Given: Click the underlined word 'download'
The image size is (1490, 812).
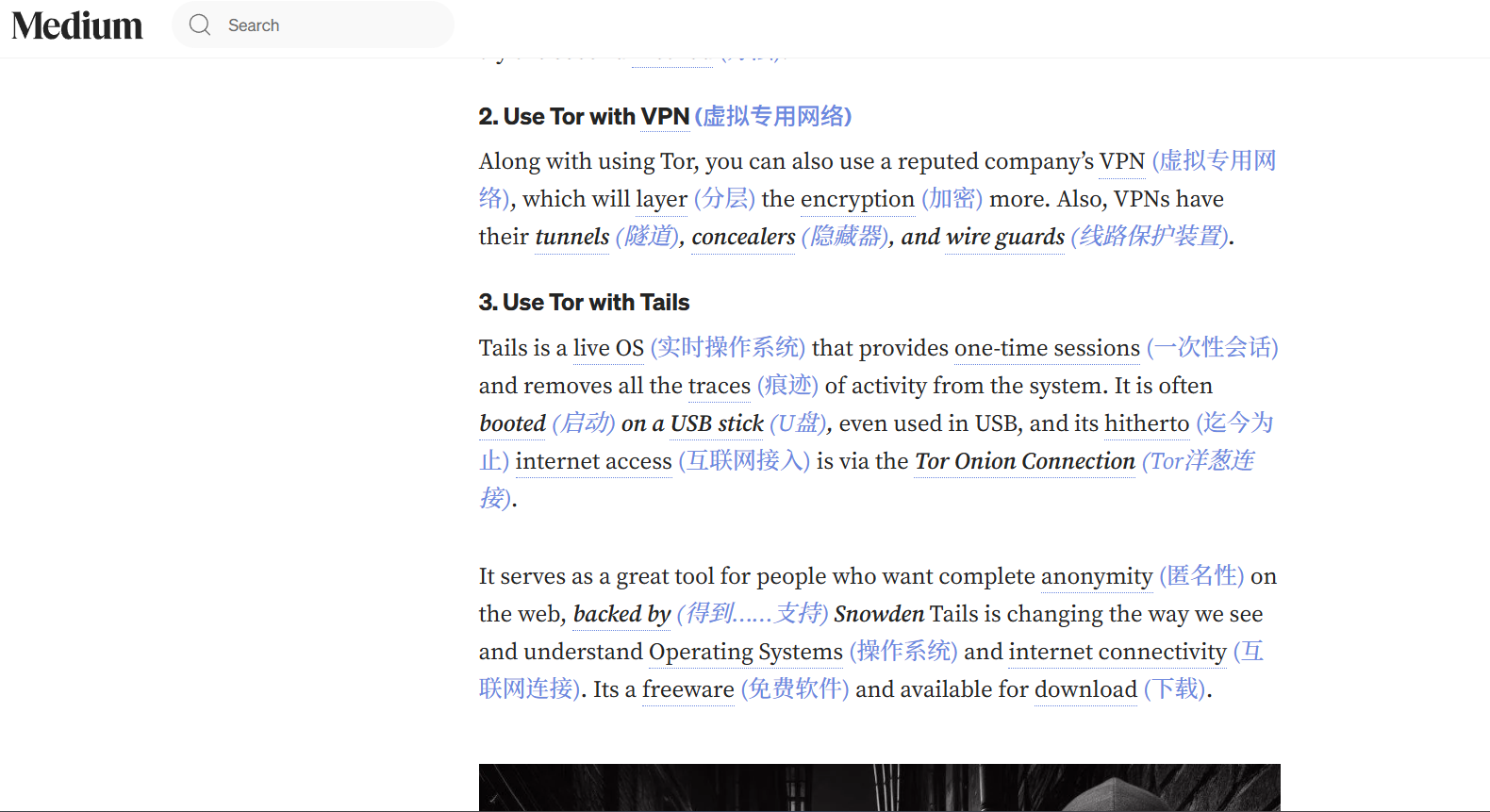Looking at the screenshot, I should coord(1085,689).
